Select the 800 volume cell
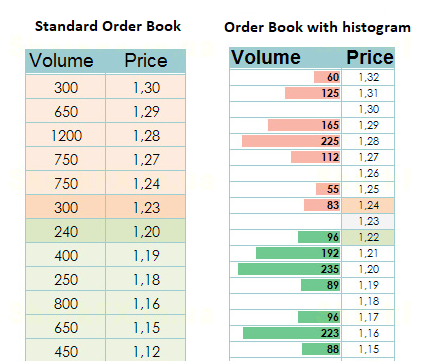Image resolution: width=436 pixels, height=361 pixels. [x=66, y=303]
